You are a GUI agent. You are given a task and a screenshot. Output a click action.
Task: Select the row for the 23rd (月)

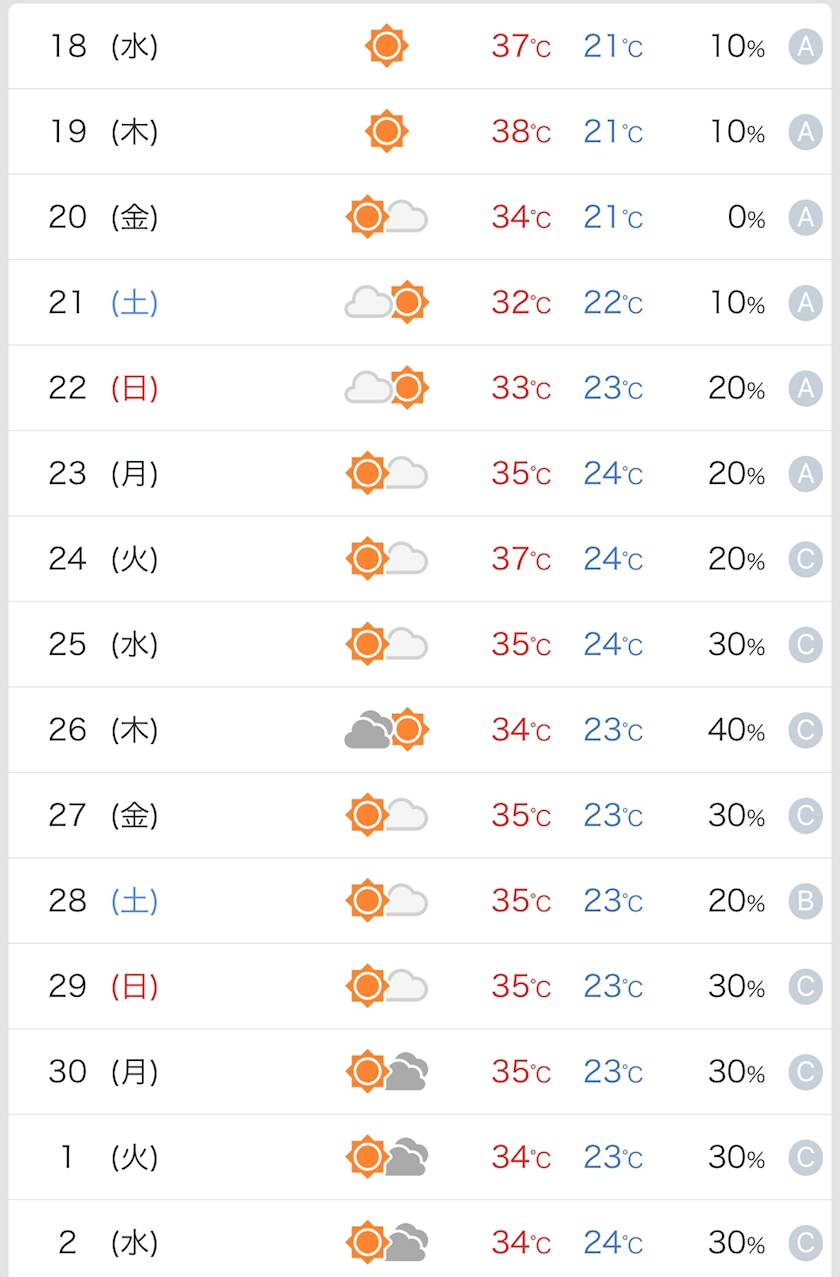420,473
